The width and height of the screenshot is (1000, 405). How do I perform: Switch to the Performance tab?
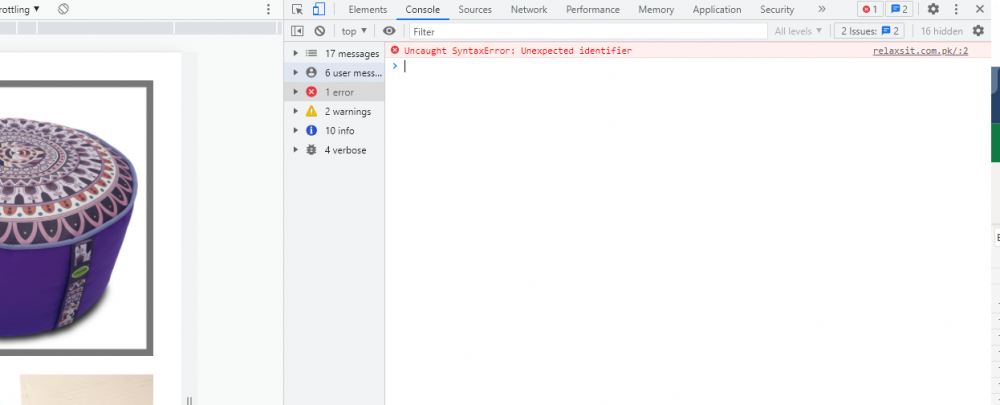(x=592, y=10)
